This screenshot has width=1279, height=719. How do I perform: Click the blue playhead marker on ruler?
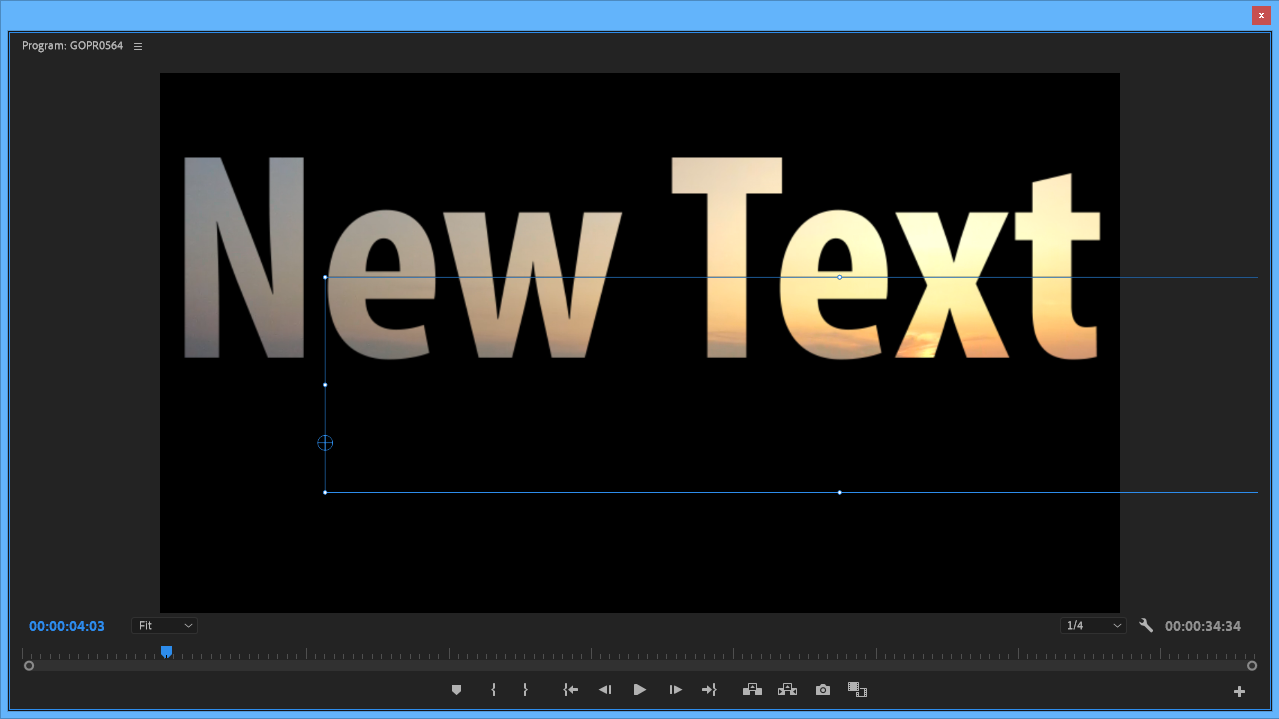(x=167, y=652)
